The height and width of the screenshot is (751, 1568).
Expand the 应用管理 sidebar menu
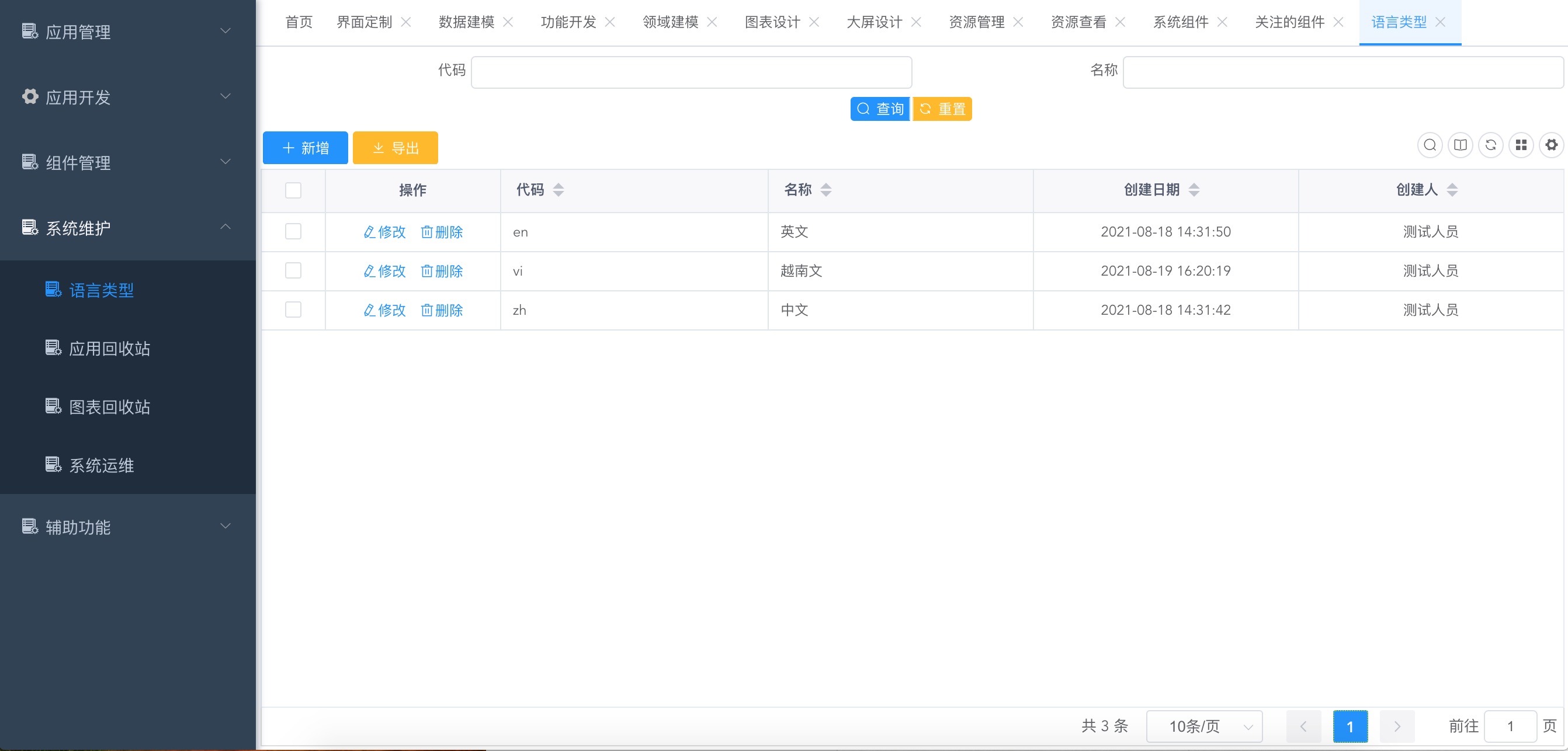[128, 32]
